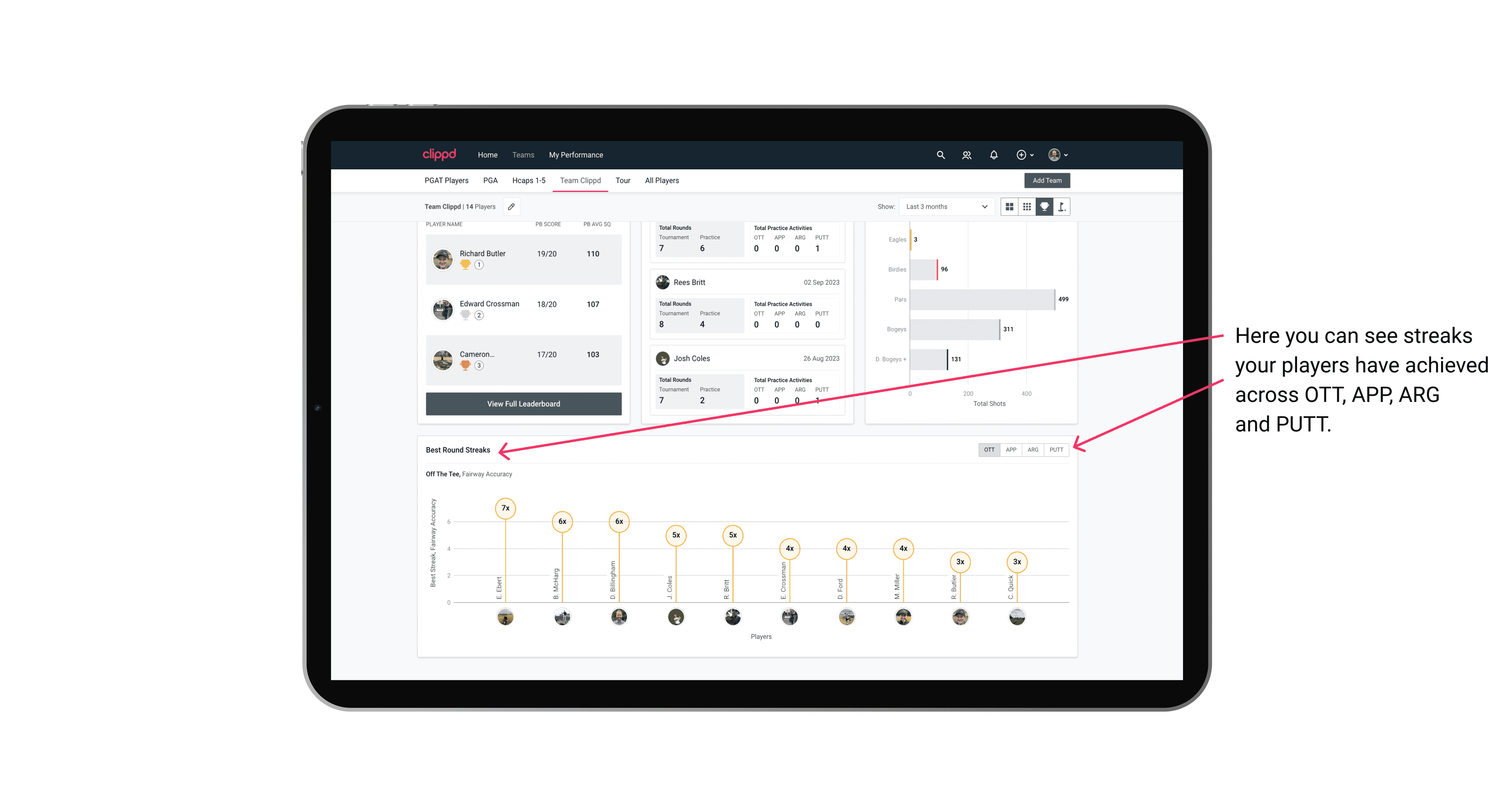This screenshot has width=1510, height=812.
Task: Click the grid view layout icon
Action: (x=1008, y=207)
